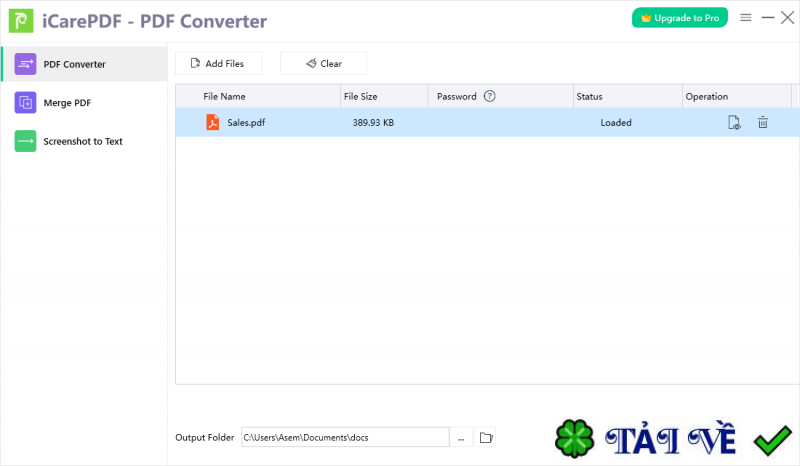Open the Screenshot to Text tool
The image size is (800, 466).
[x=84, y=141]
